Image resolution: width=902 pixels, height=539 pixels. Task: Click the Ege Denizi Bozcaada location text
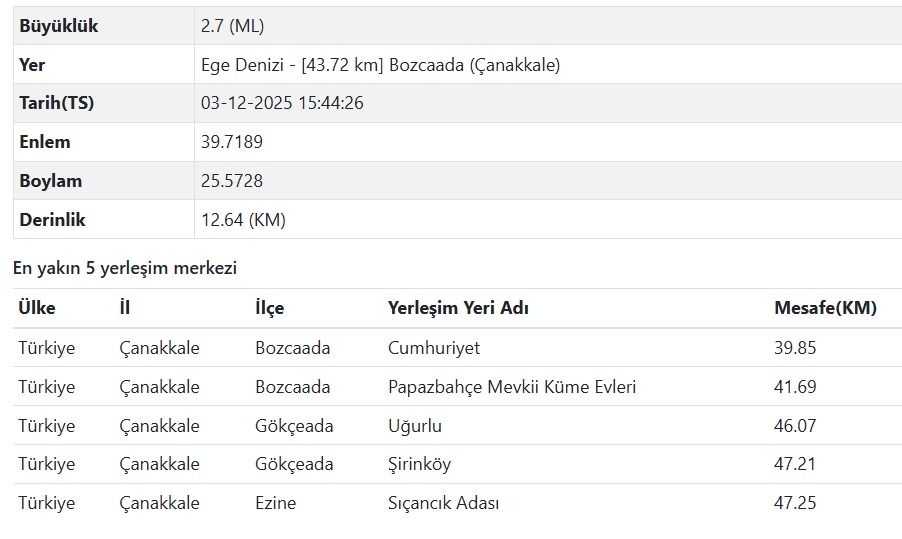[x=380, y=65]
